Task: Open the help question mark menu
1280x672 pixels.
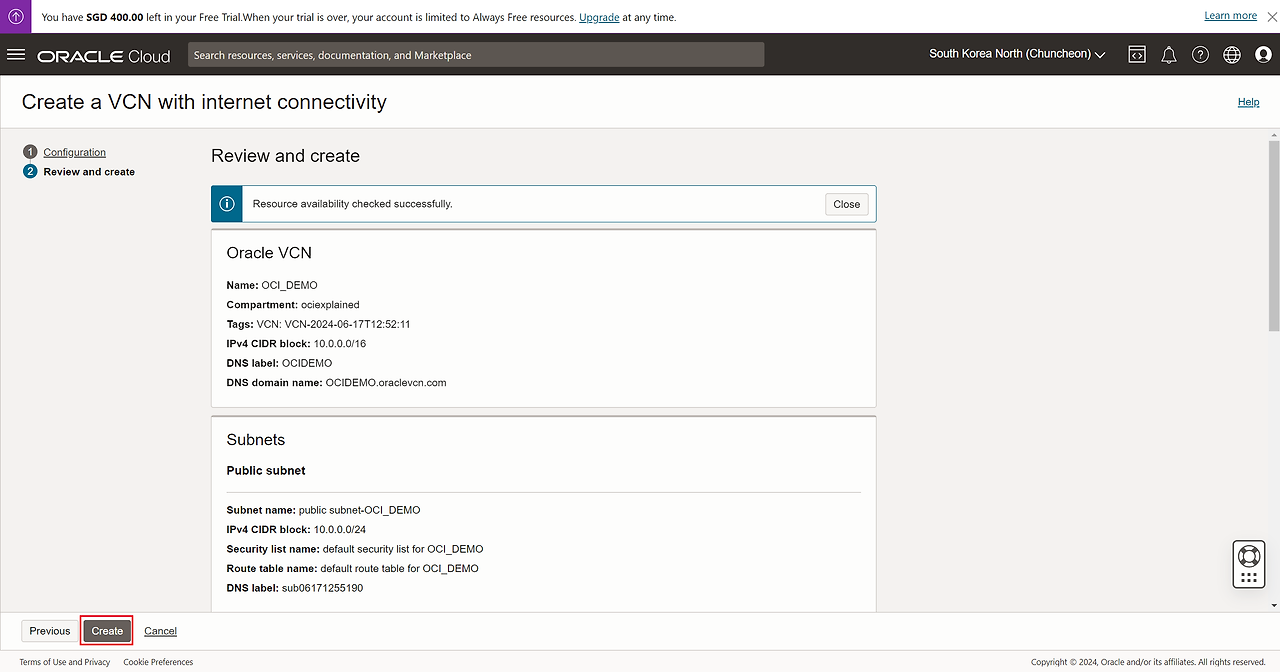Action: (x=1200, y=55)
